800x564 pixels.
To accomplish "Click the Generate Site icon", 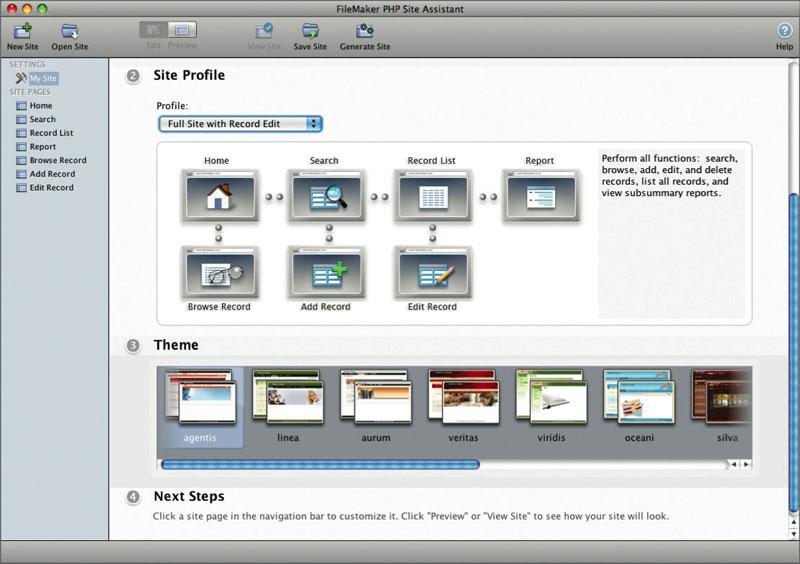I will point(365,32).
